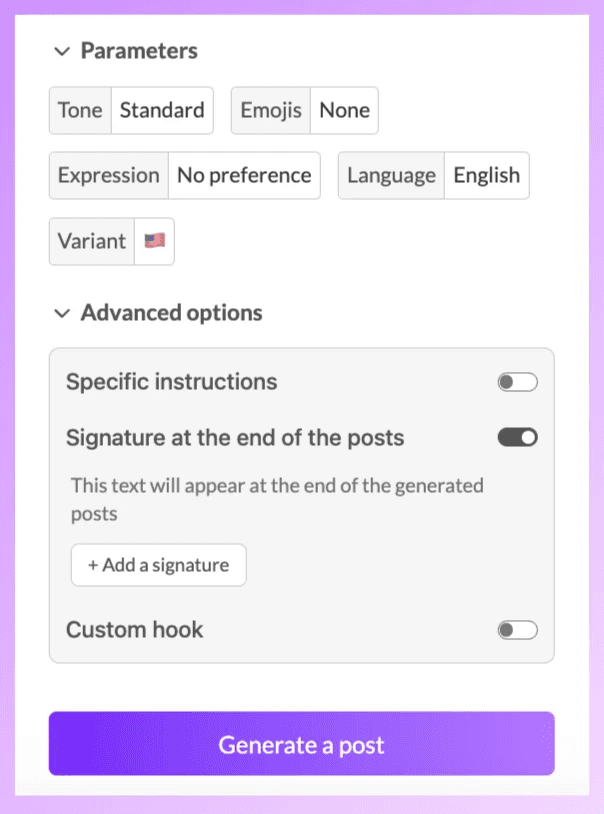The image size is (604, 814).
Task: Click the Variant label
Action: coord(92,241)
